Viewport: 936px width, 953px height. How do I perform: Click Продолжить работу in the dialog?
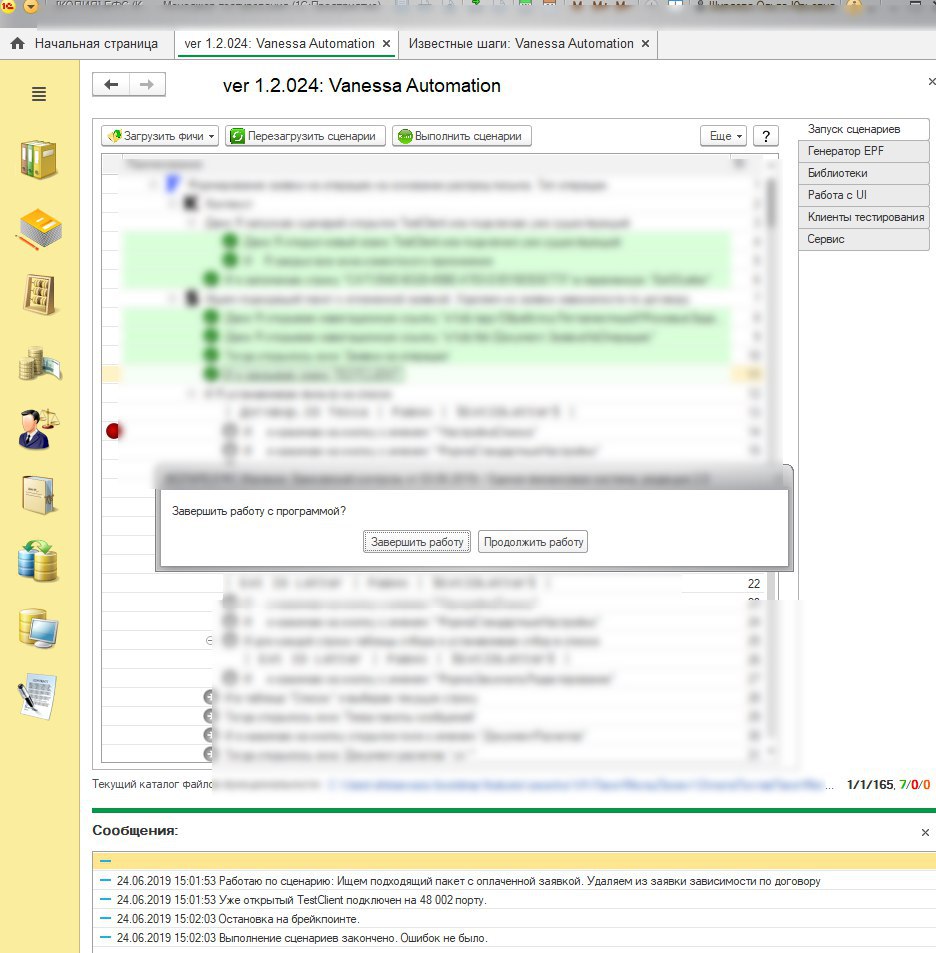[x=533, y=542]
